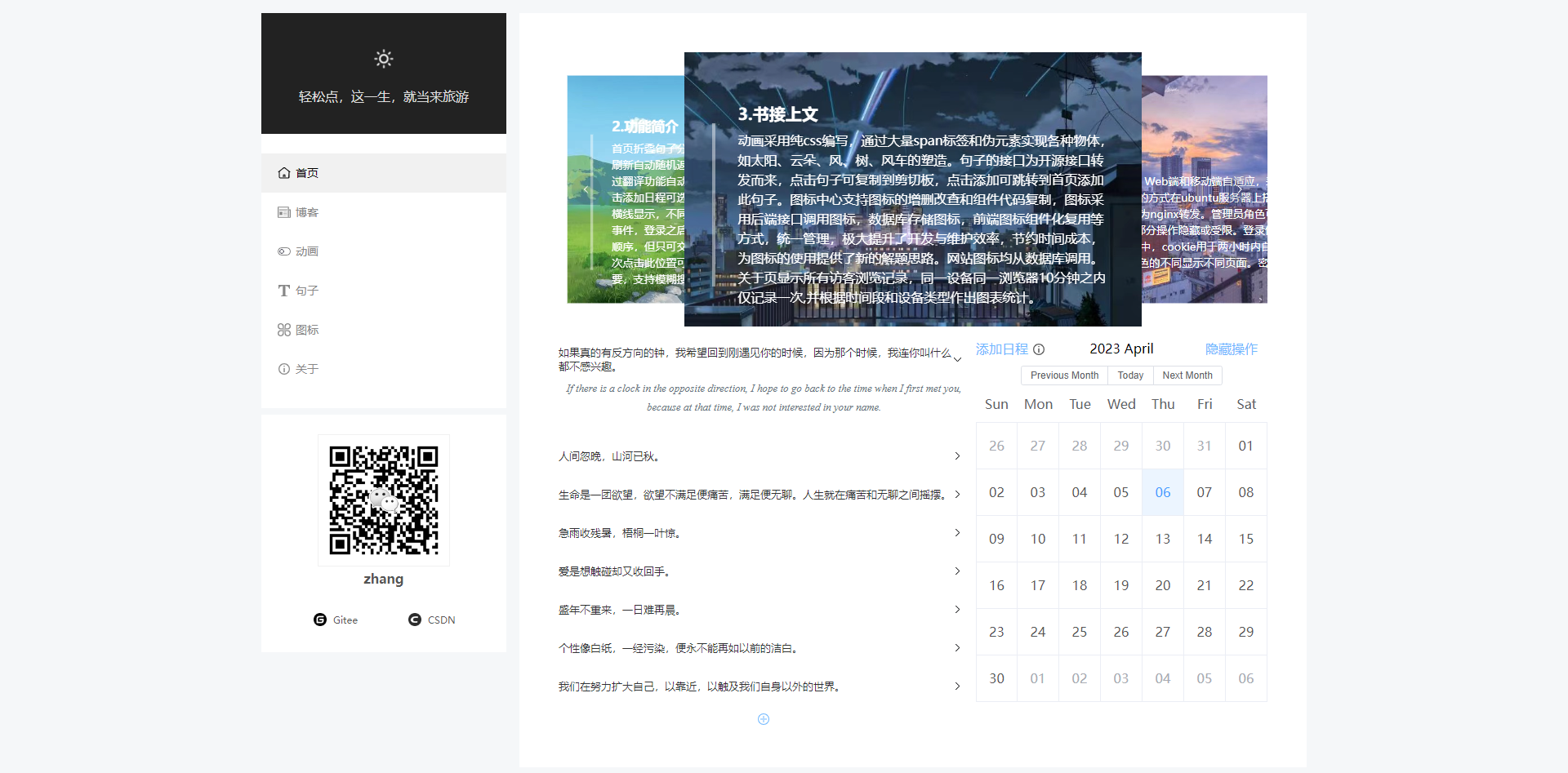The width and height of the screenshot is (1568, 773).
Task: Select calendar date 30 in last row
Action: tap(996, 678)
